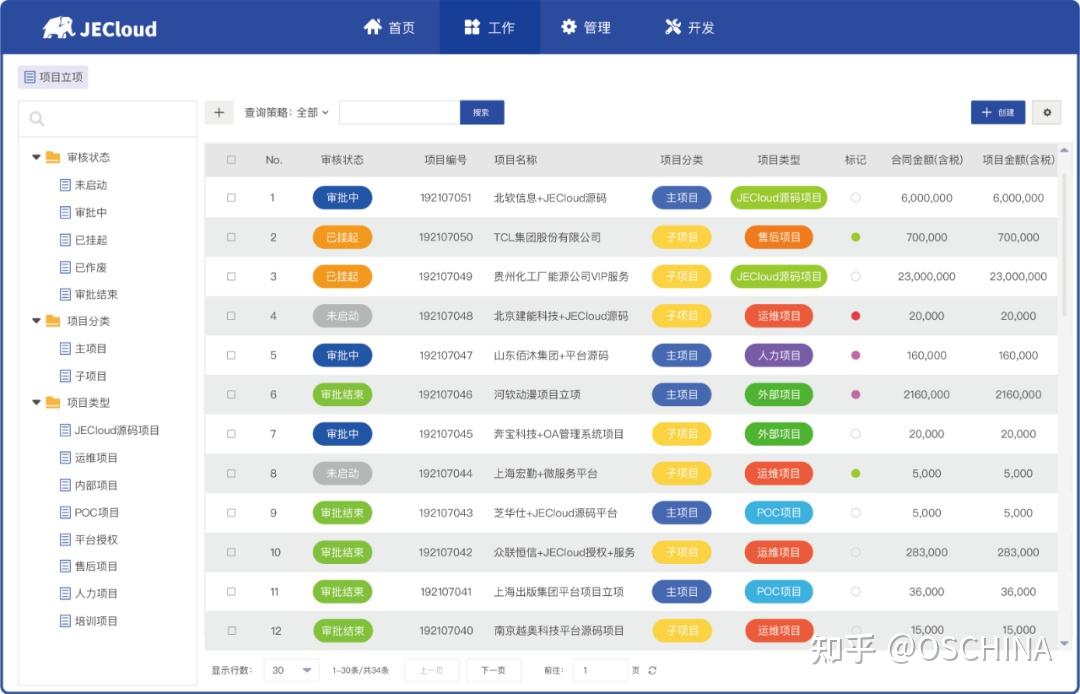The image size is (1080, 694).
Task: Click the page number input field near 前往
Action: point(601,670)
